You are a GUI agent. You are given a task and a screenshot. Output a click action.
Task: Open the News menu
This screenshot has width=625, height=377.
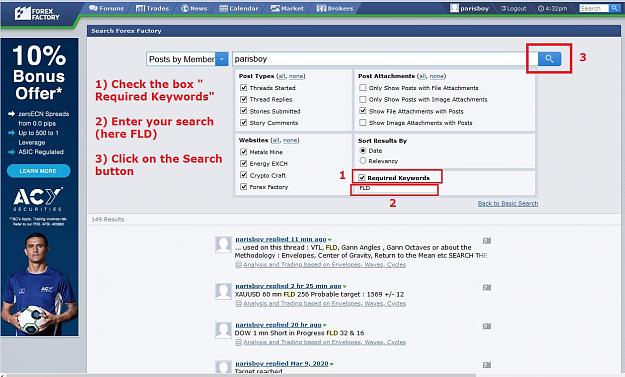click(x=194, y=8)
